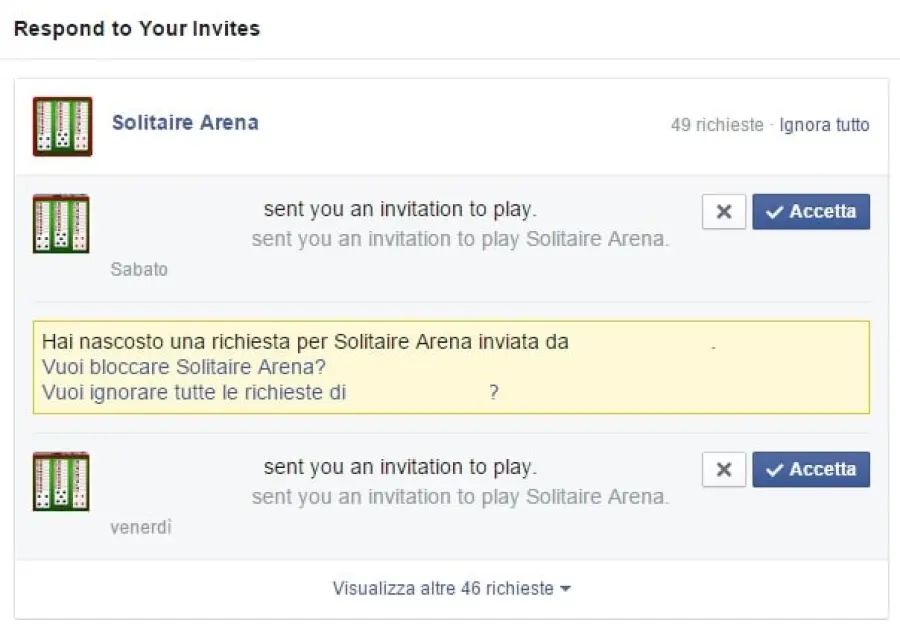The width and height of the screenshot is (900, 629).
Task: Dismiss Sabato's invite using the X icon
Action: point(723,211)
